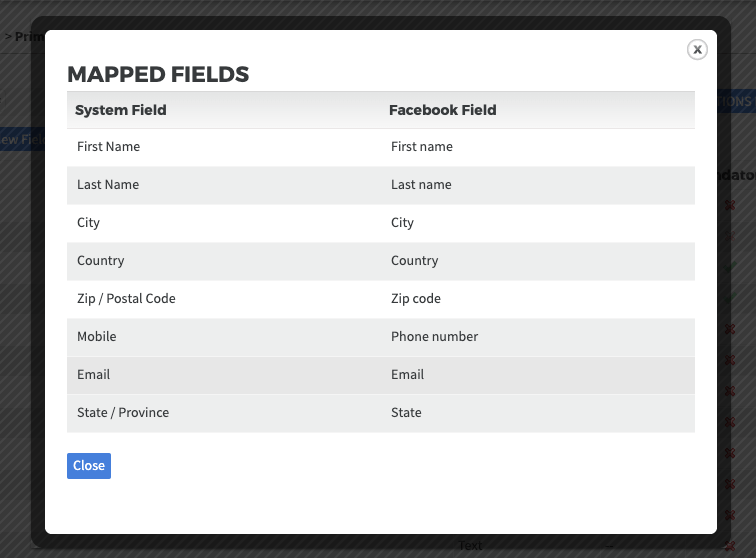Close the dialog with the X icon
This screenshot has width=756, height=558.
[697, 49]
